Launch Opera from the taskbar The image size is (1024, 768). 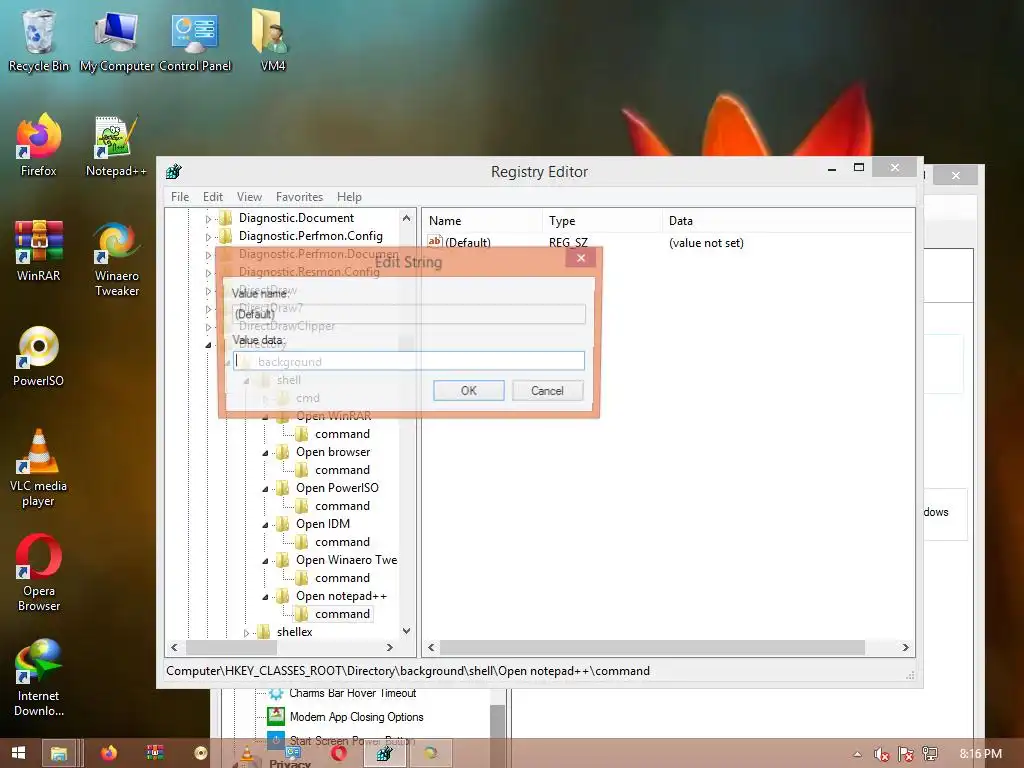338,754
